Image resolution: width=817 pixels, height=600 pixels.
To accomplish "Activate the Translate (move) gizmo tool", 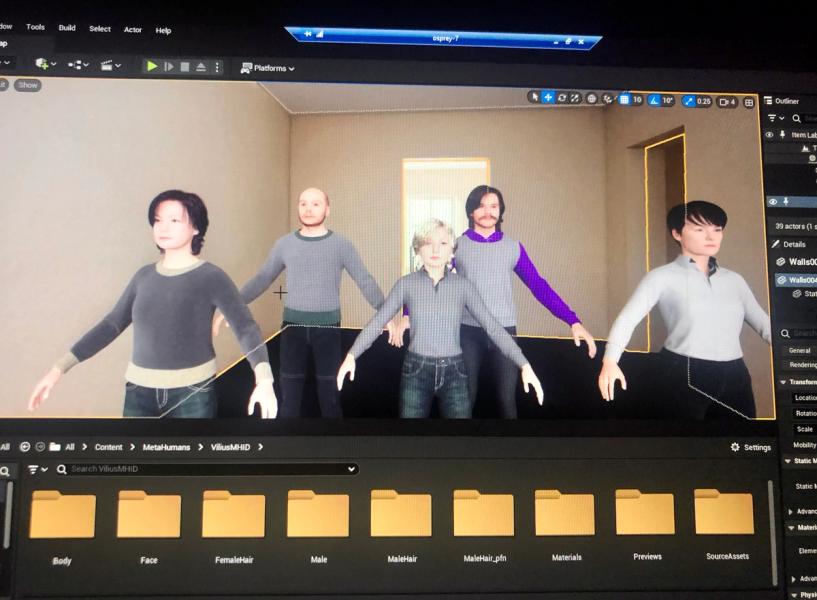I will (548, 98).
